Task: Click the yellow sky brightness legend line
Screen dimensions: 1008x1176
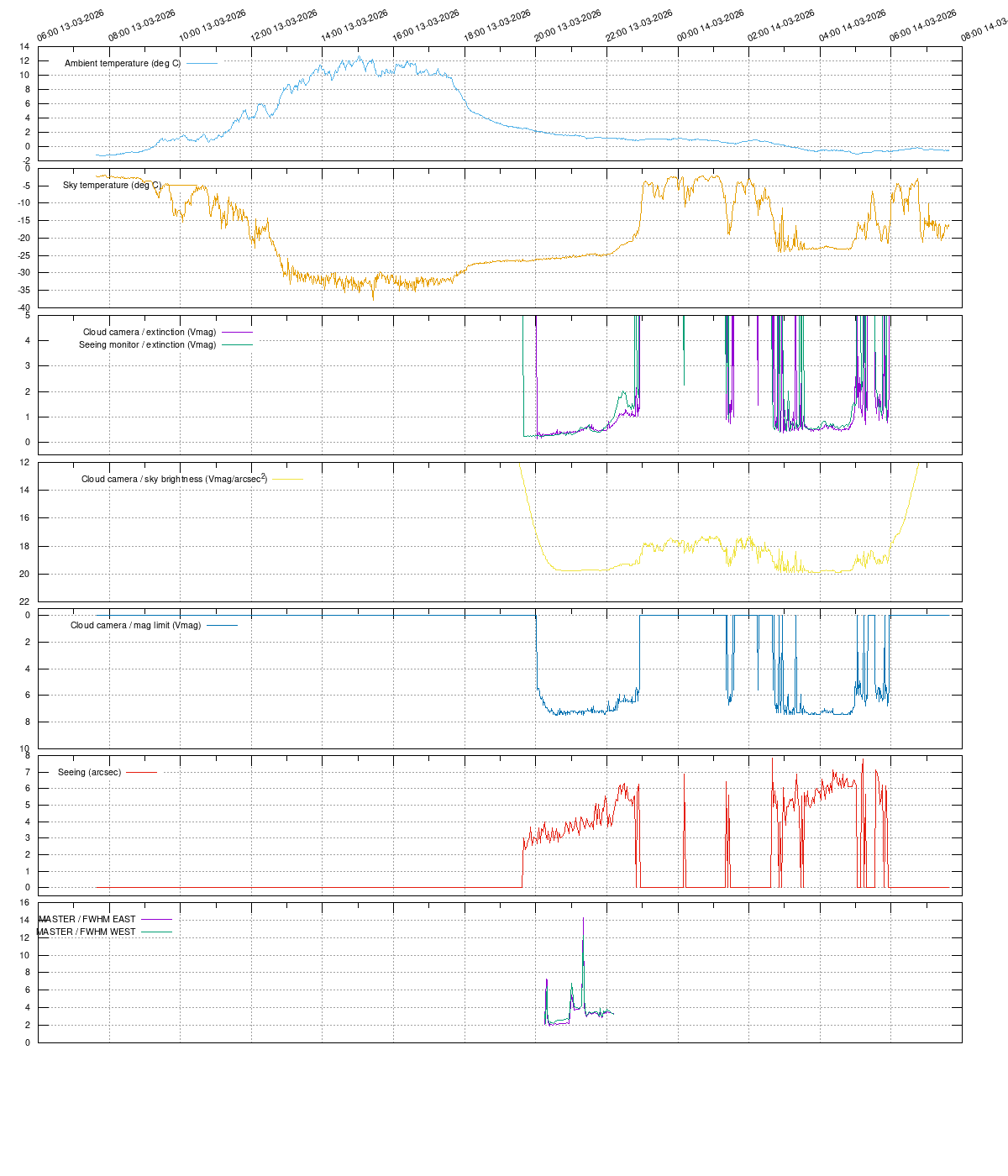Action: point(287,480)
